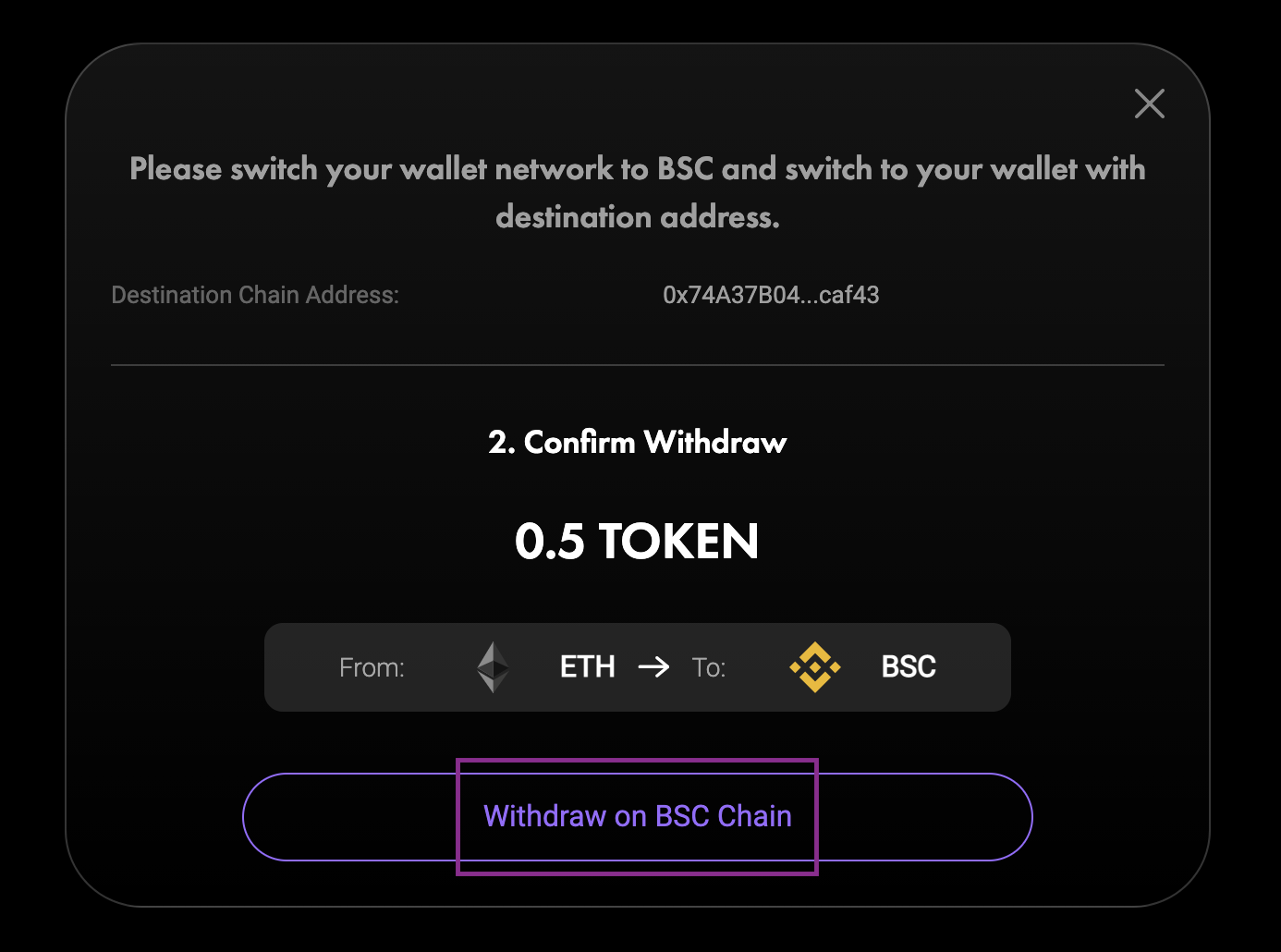The height and width of the screenshot is (952, 1281).
Task: Click 'BSC' in the top instruction sentence
Action: 685,170
